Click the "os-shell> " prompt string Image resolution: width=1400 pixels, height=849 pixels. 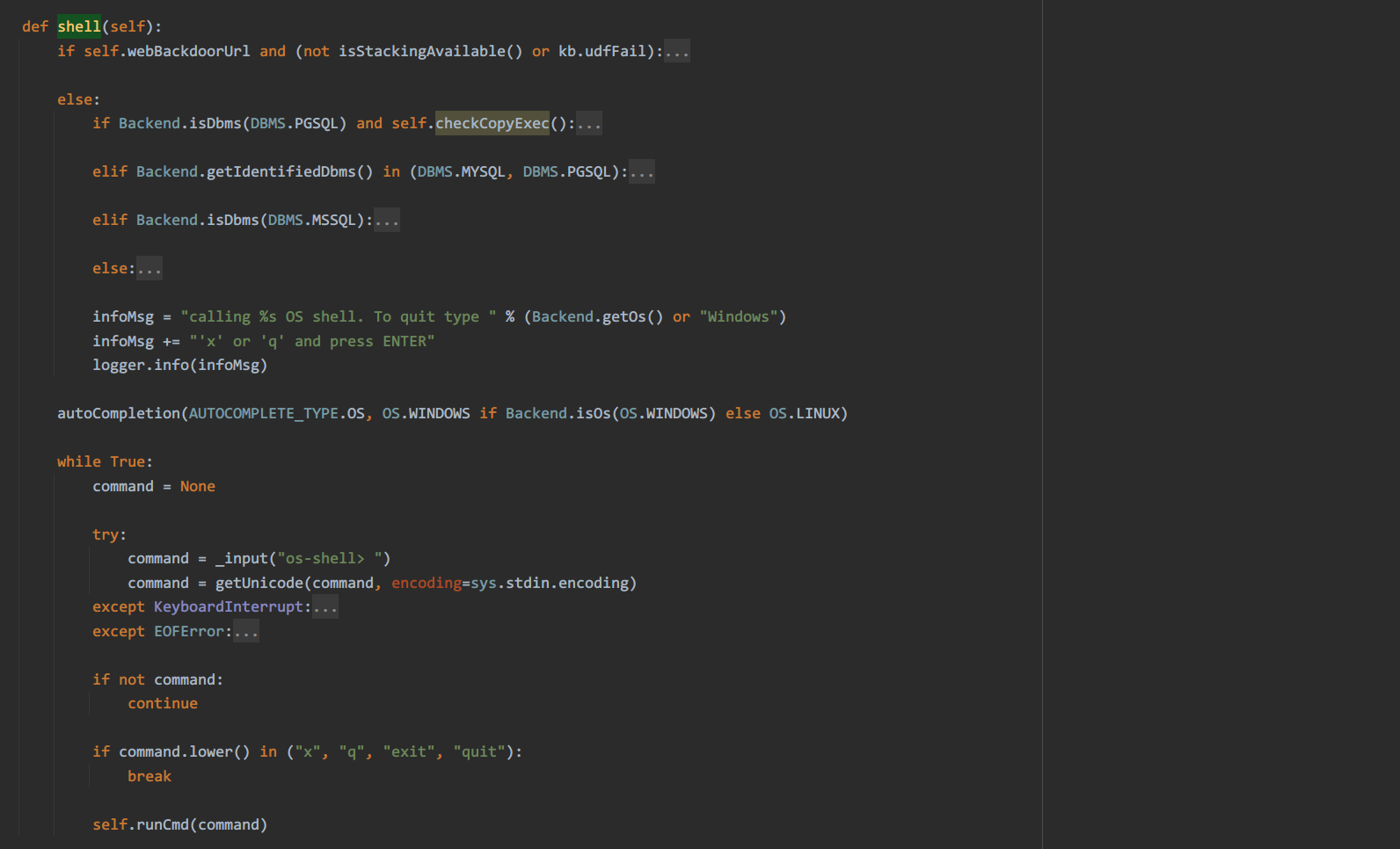pyautogui.click(x=330, y=558)
